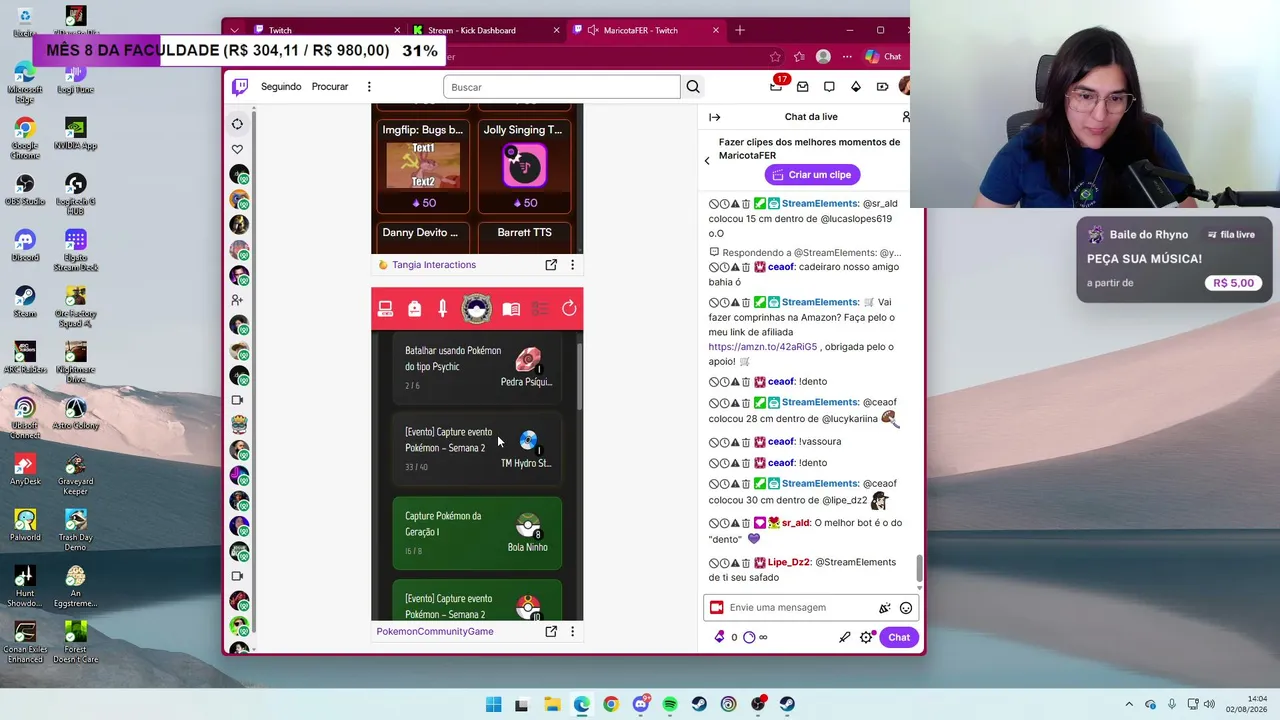
Task: Refresh the Pokémon Community Game panel
Action: 569,309
